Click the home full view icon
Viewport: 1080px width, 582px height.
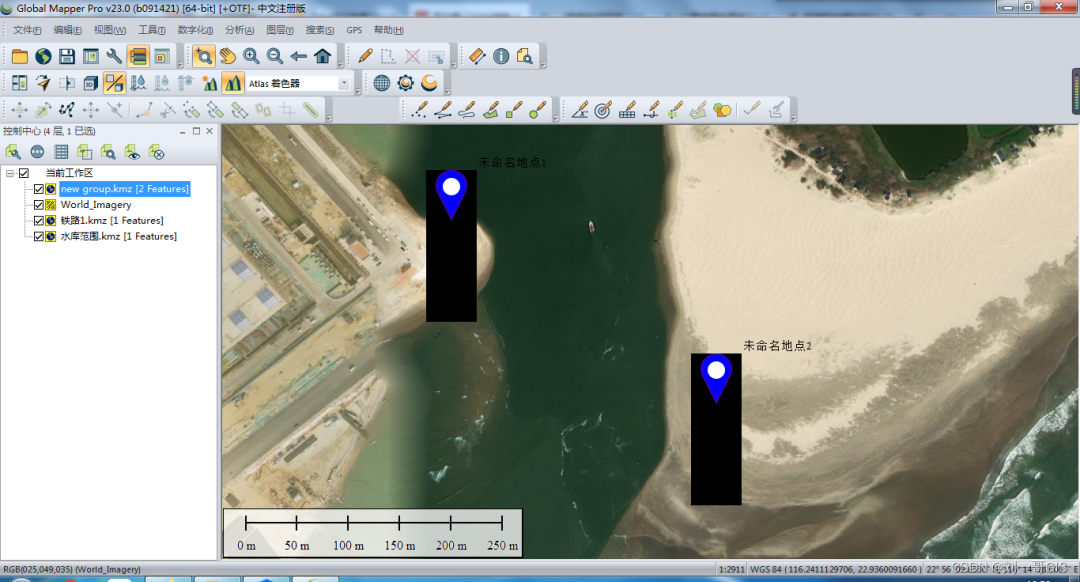322,56
